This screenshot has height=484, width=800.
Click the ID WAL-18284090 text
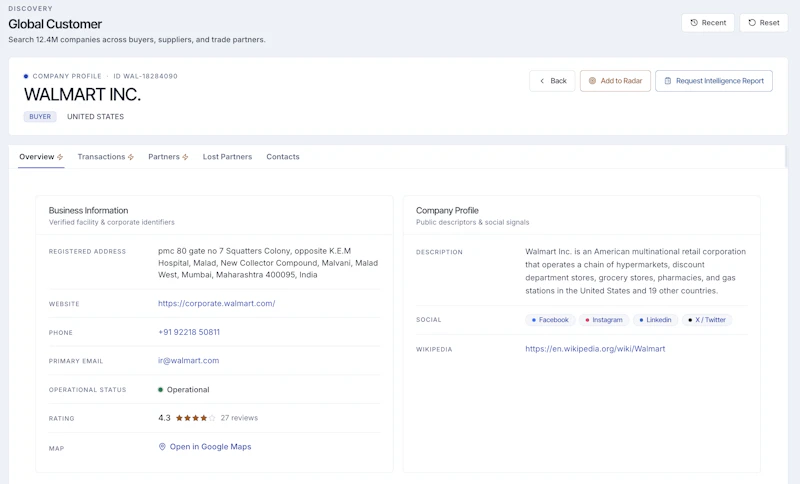pos(145,77)
